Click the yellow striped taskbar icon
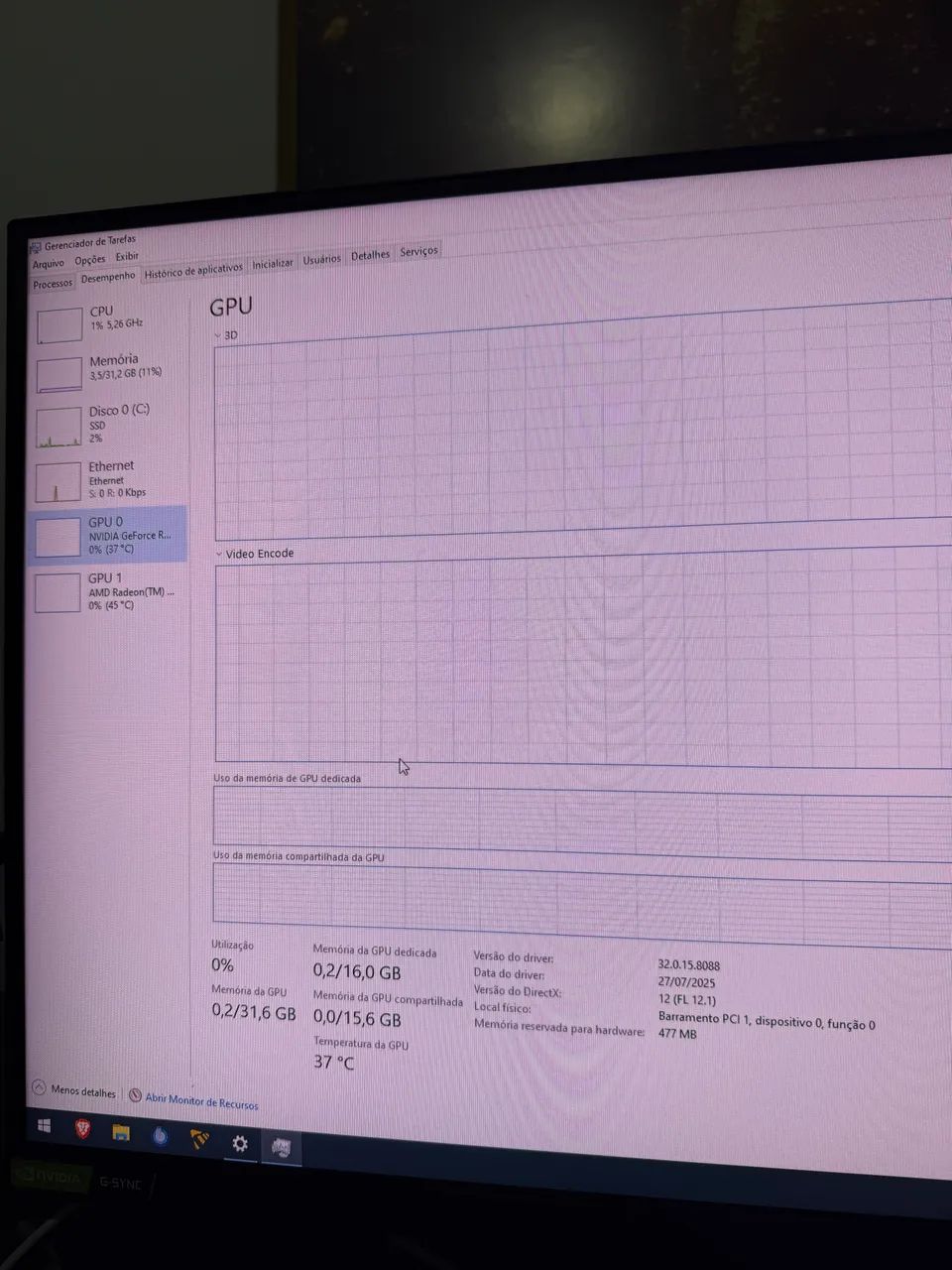The width and height of the screenshot is (952, 1270). 199,1140
